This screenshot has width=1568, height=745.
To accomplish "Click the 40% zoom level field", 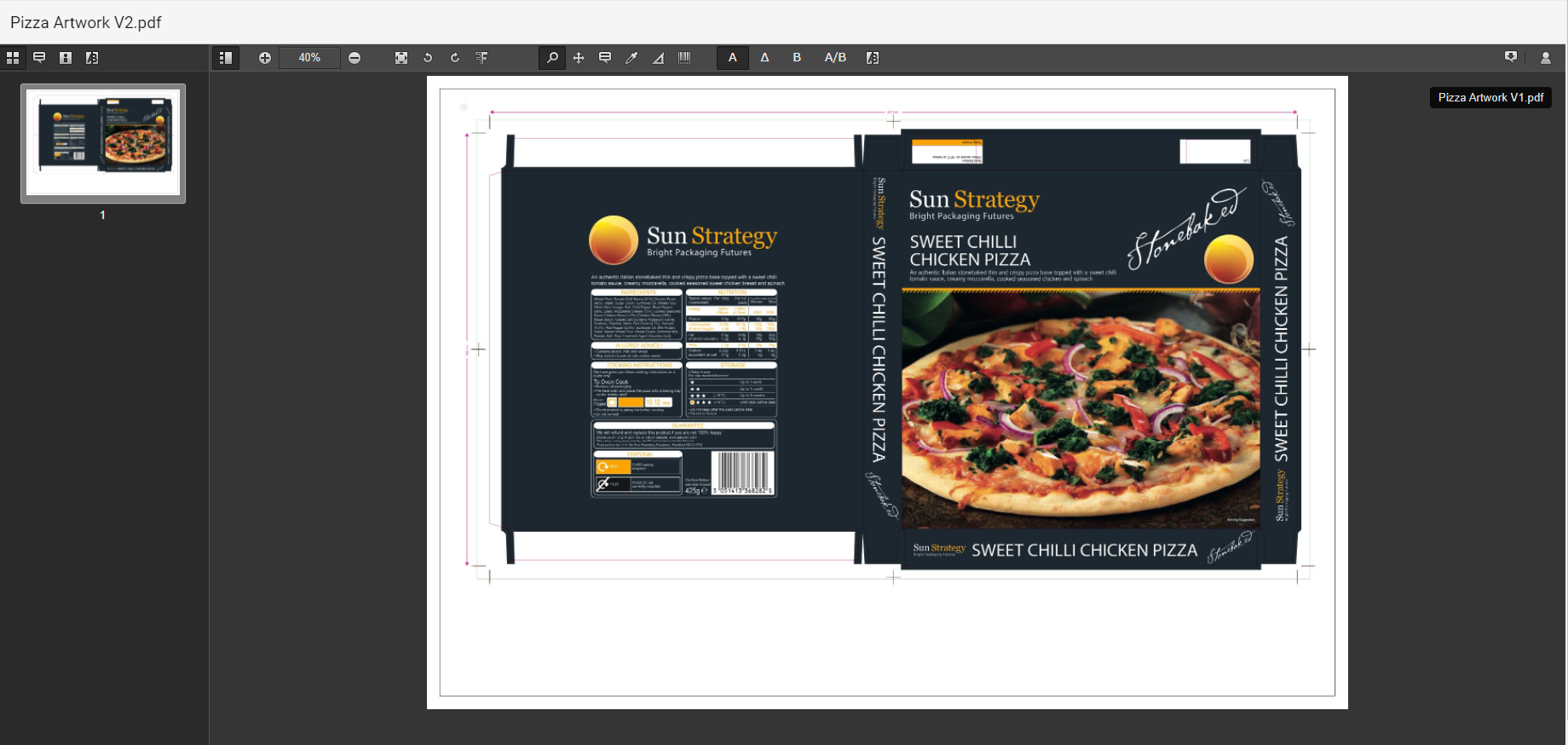I will click(309, 58).
